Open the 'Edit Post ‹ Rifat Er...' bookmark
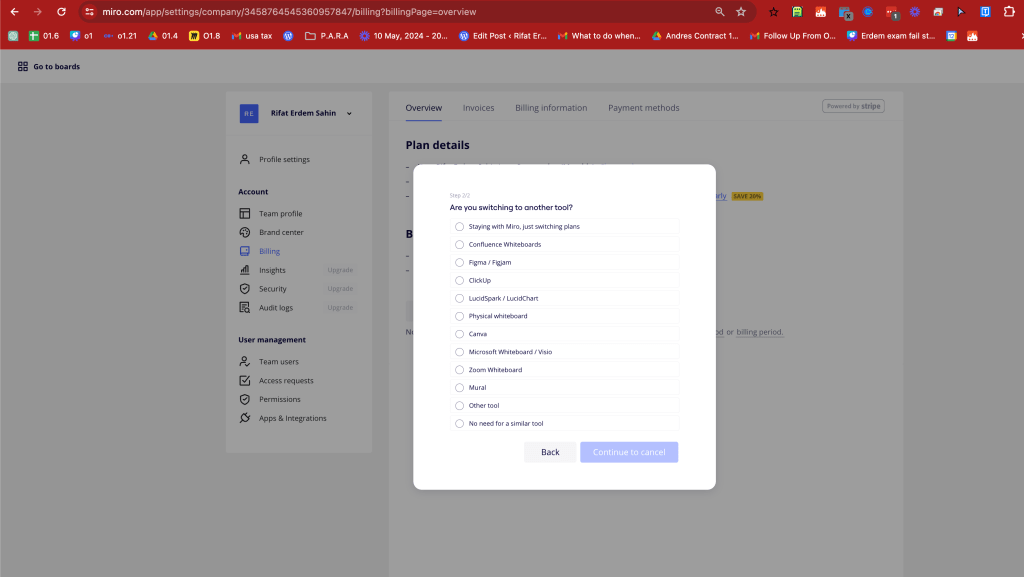This screenshot has width=1024, height=577. (503, 36)
